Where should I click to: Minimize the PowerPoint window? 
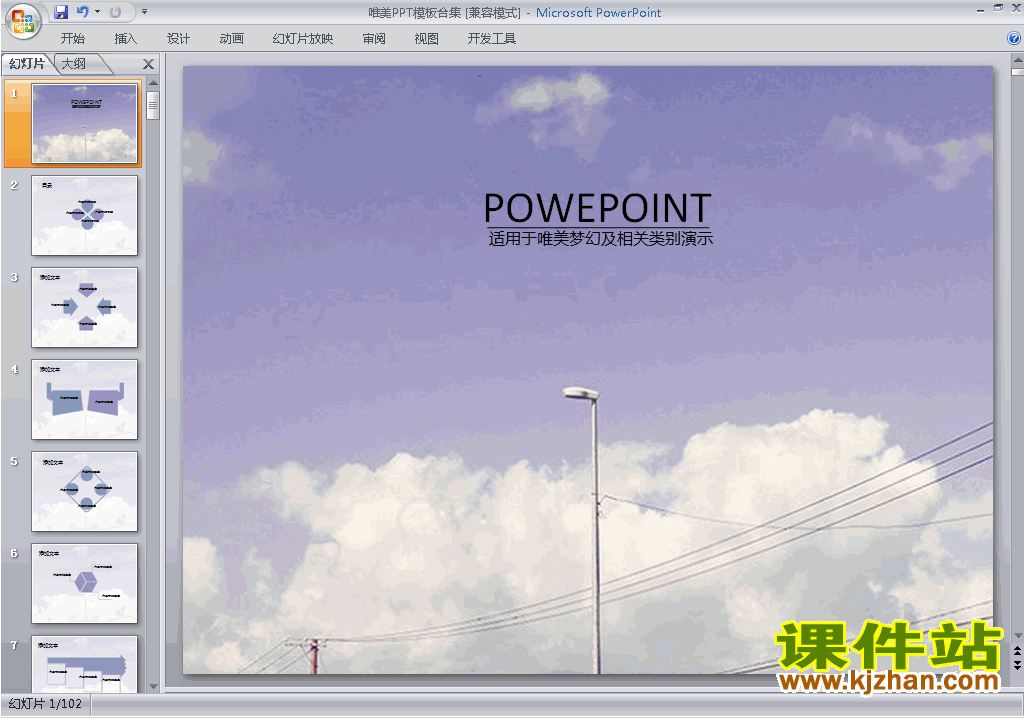(x=980, y=10)
